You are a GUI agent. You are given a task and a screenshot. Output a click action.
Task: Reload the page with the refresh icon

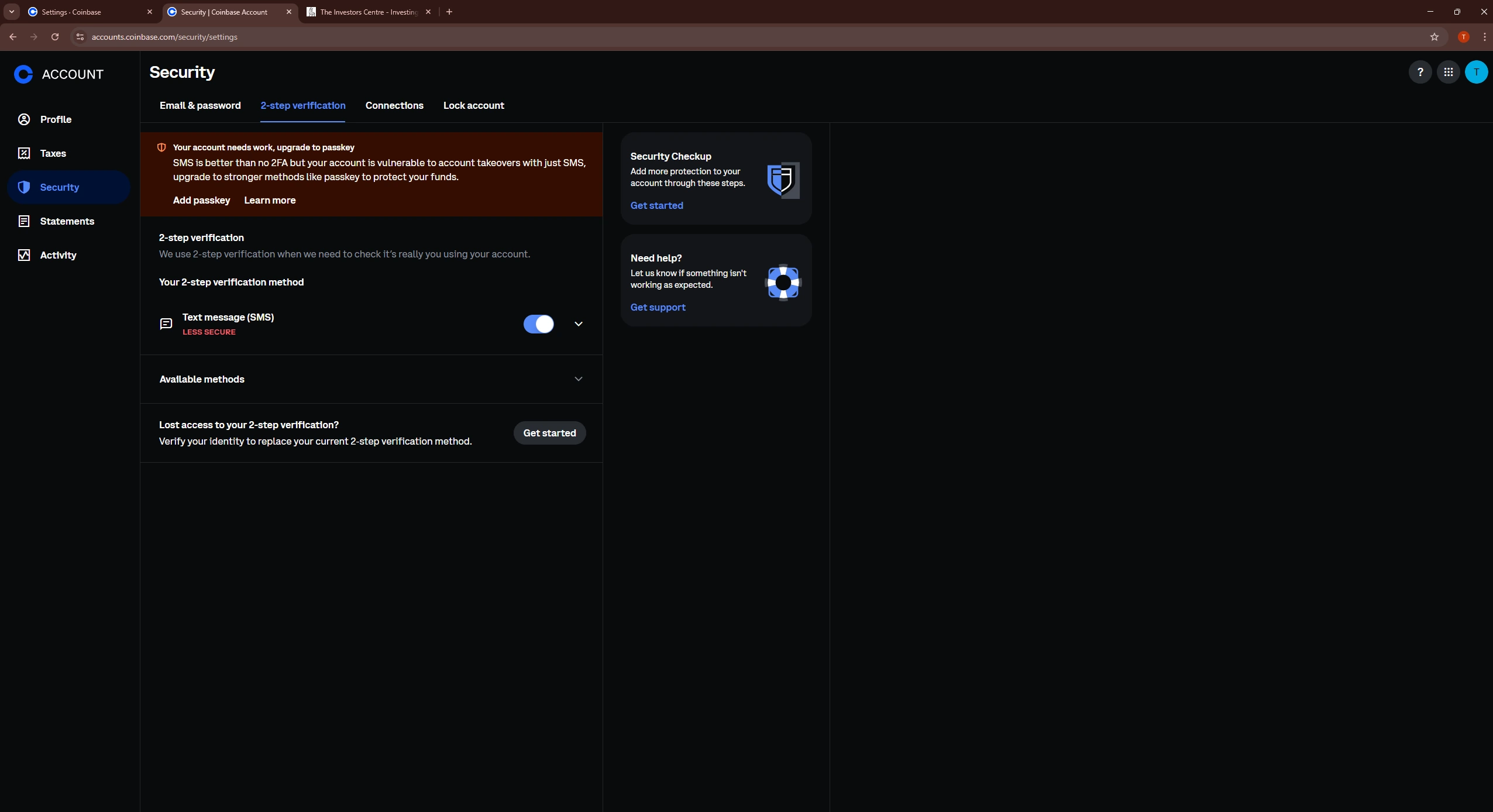click(x=55, y=37)
